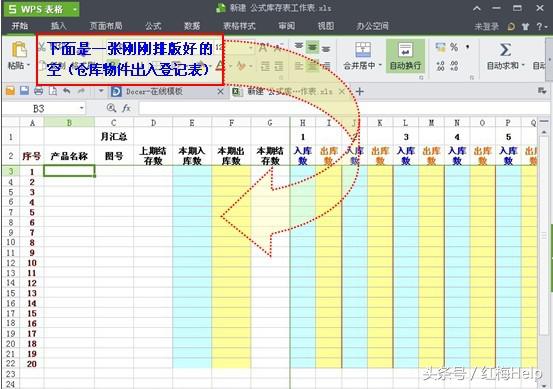Open print preview from quick toolbar
The height and width of the screenshot is (389, 553).
(x=53, y=91)
